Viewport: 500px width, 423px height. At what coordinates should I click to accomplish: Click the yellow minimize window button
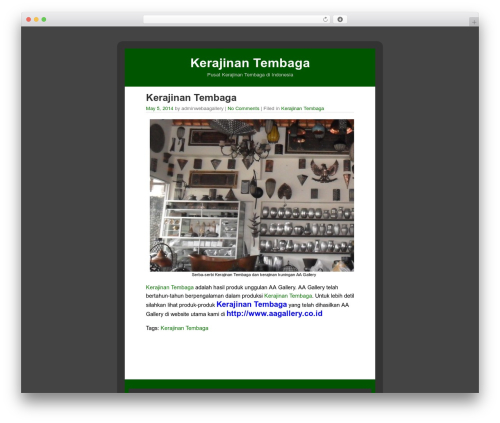click(x=36, y=19)
